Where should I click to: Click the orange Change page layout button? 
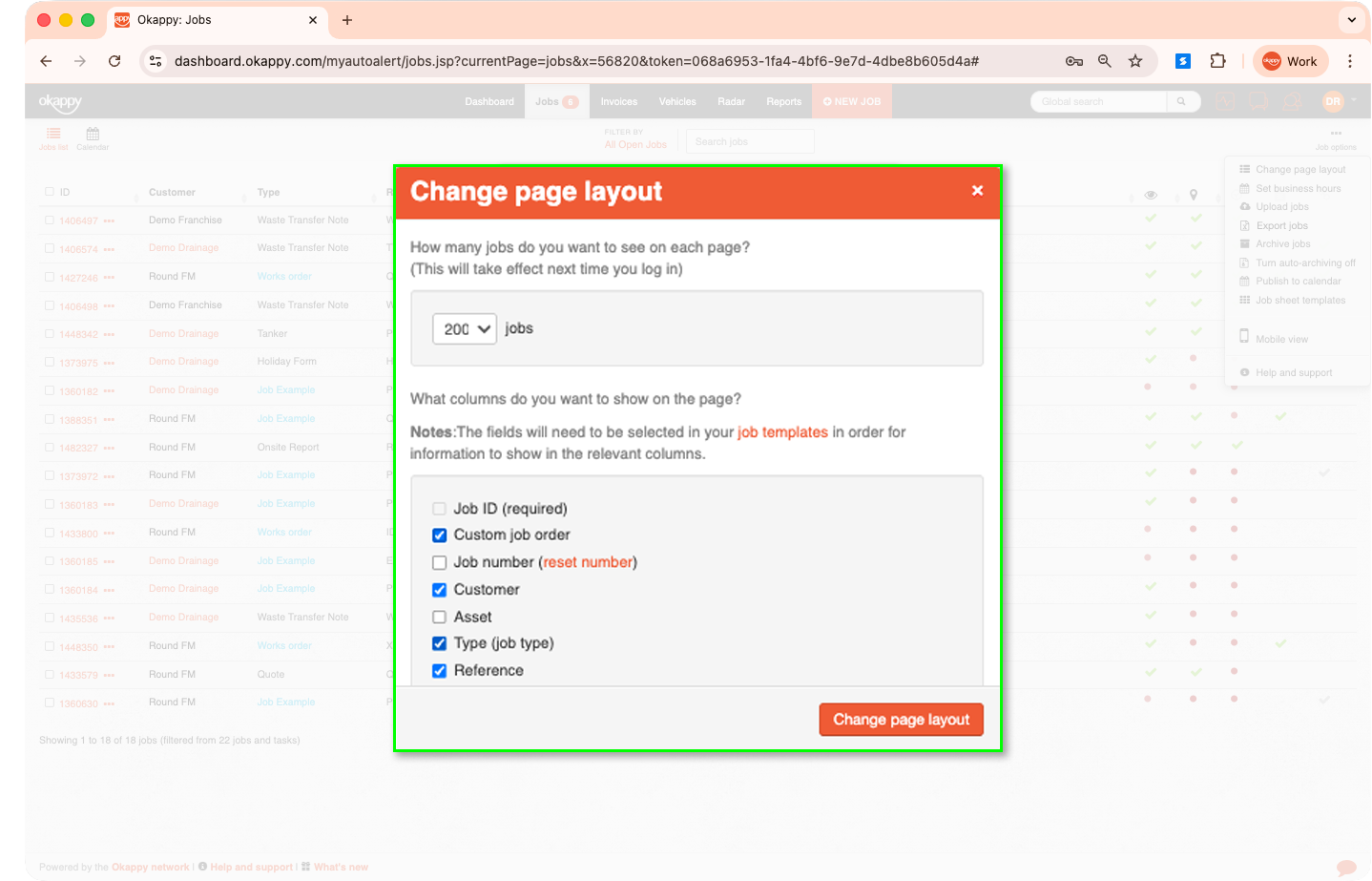[x=901, y=720]
